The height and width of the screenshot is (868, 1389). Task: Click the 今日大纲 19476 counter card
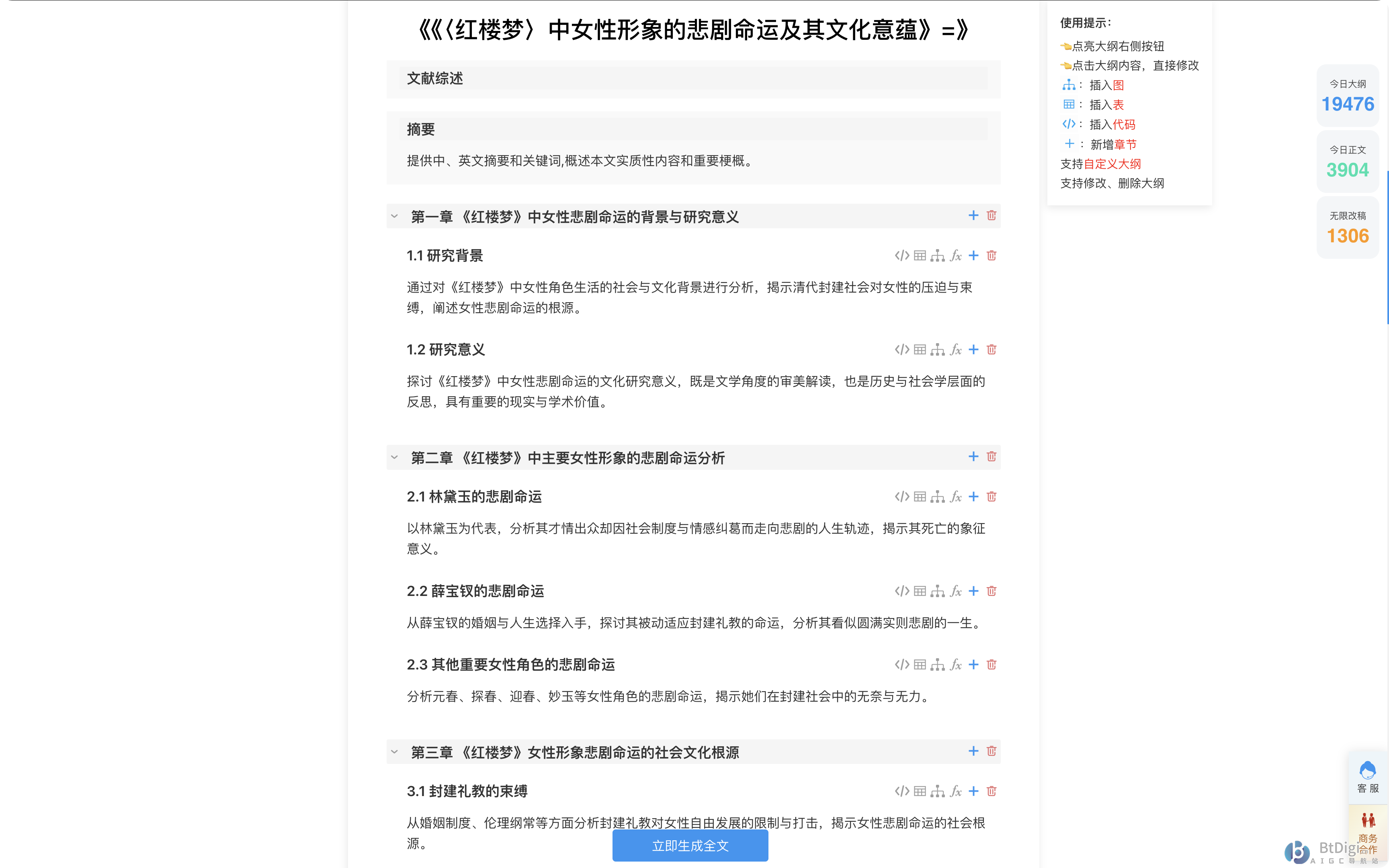coord(1348,95)
